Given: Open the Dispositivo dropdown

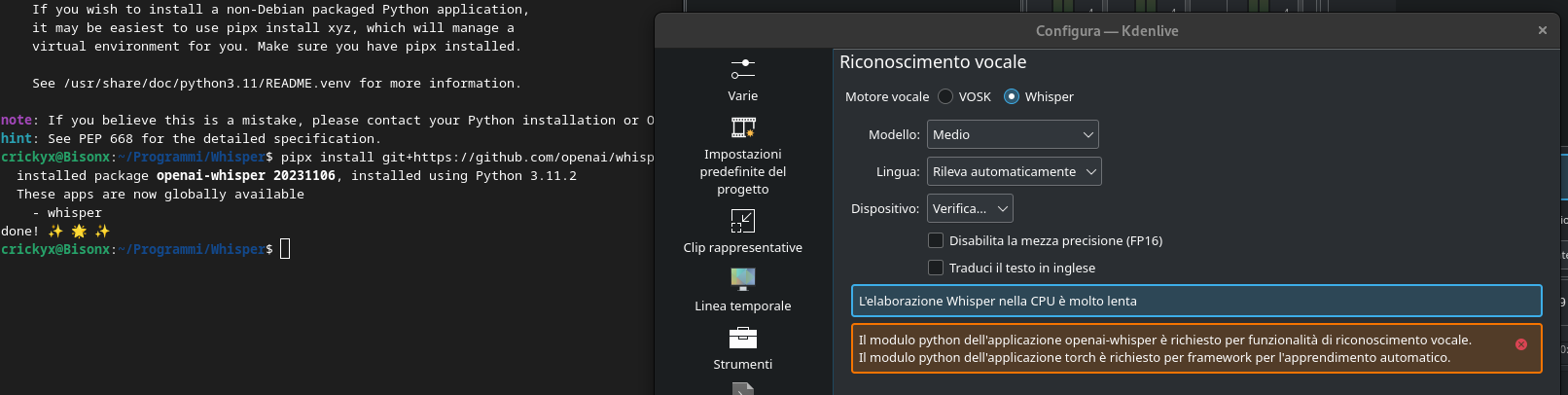Looking at the screenshot, I should point(970,208).
